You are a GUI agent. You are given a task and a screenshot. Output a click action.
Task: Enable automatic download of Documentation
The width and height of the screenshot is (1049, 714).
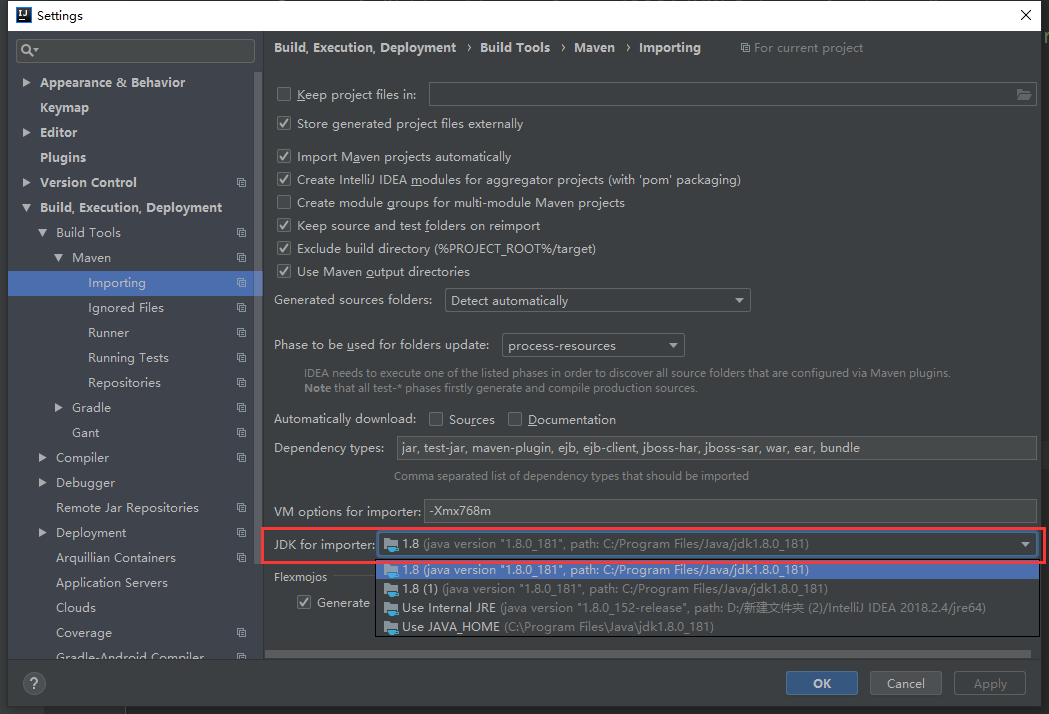[514, 419]
